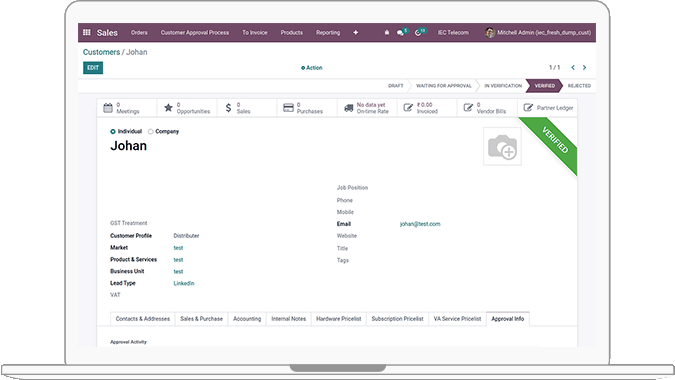Switch to the Hardware Pricelist tab
Viewport: 675px width, 380px height.
tap(338, 319)
